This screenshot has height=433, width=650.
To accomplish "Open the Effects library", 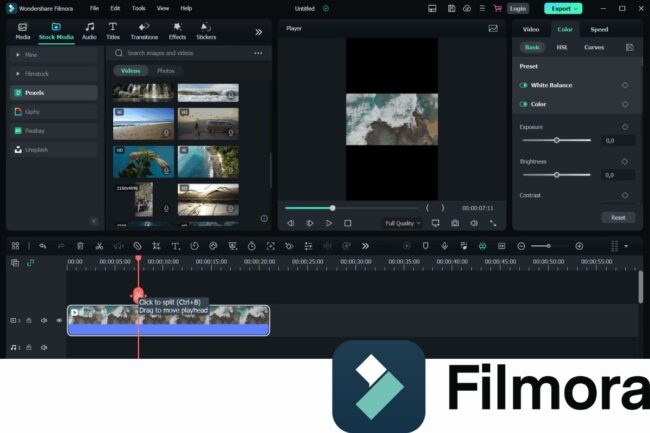I will (x=177, y=30).
